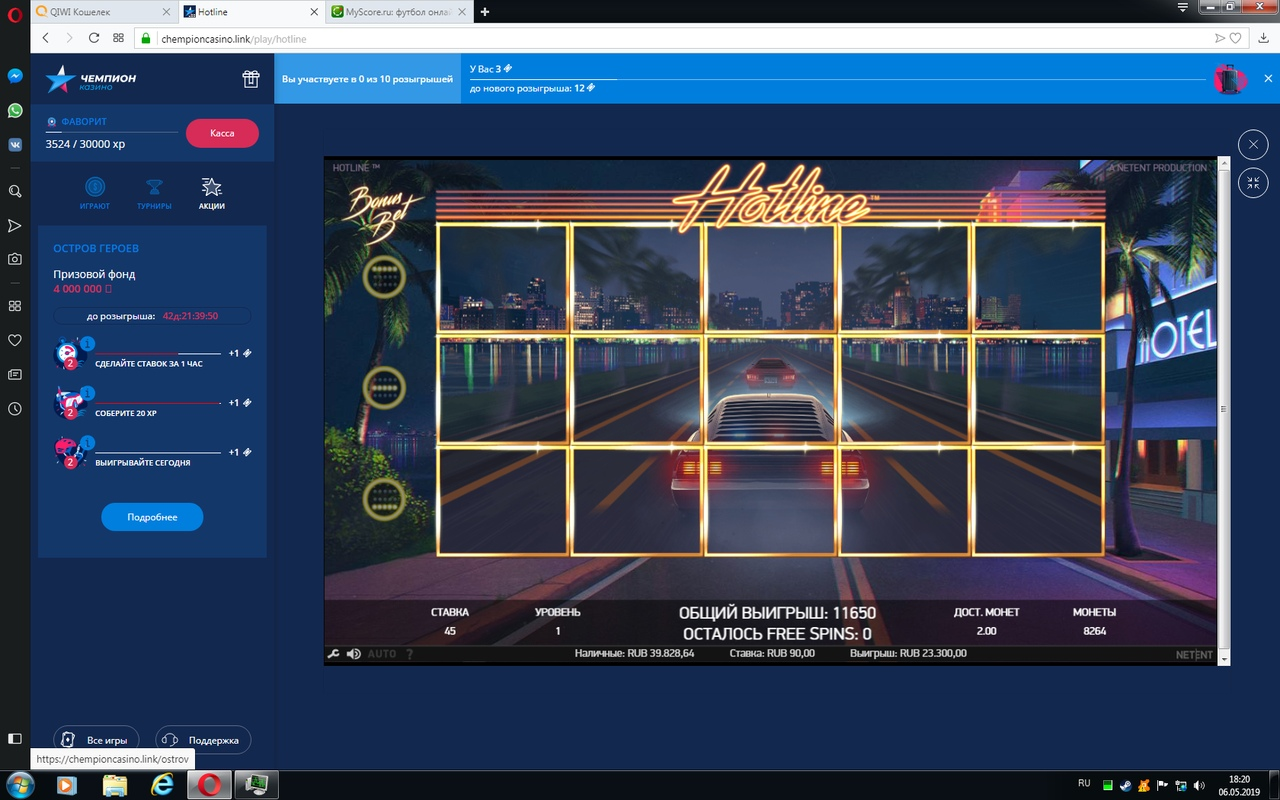
Task: Open Snapshot camera tool in sidebar
Action: [15, 259]
